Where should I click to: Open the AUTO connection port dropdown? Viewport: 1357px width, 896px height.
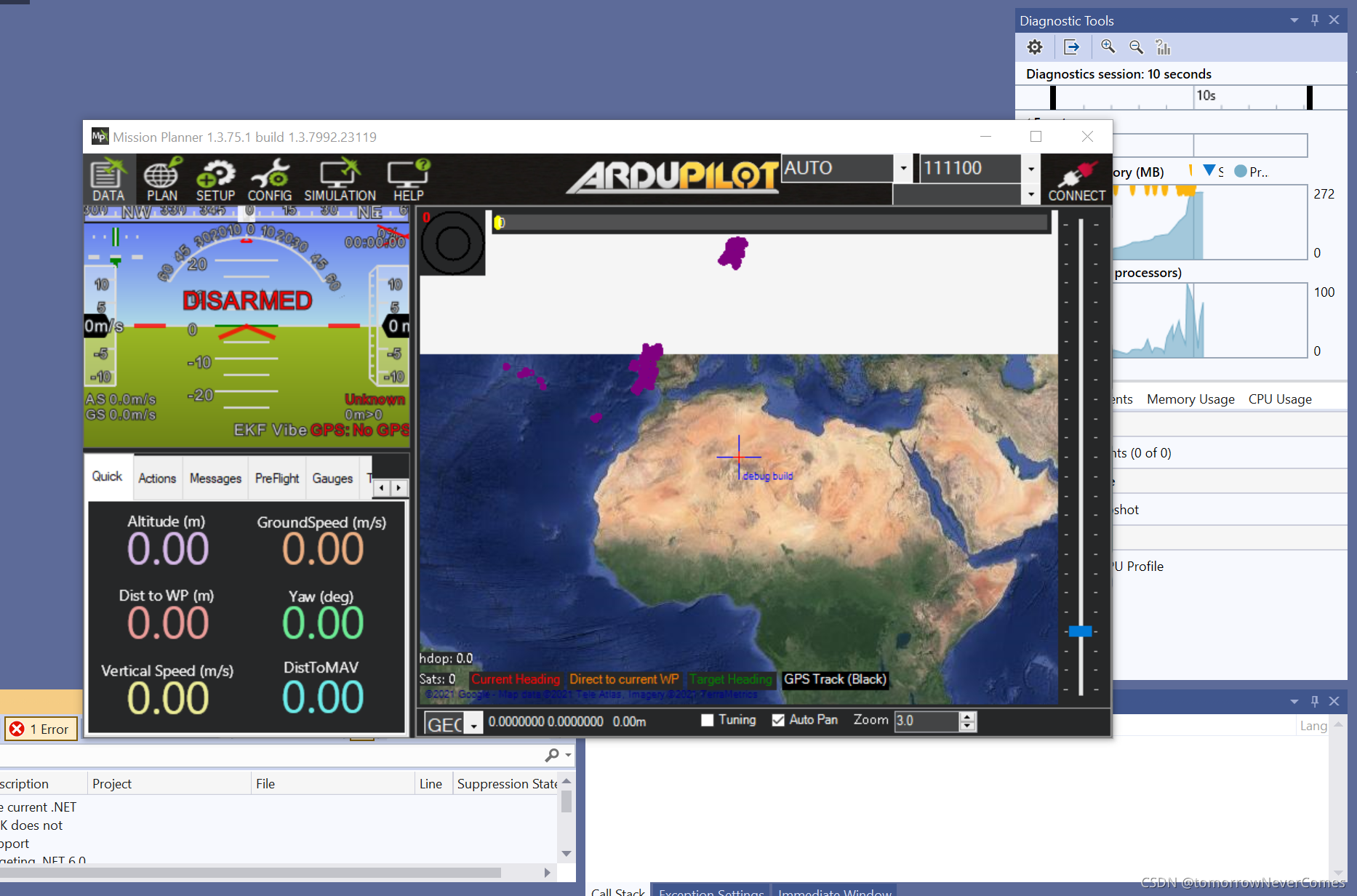903,168
